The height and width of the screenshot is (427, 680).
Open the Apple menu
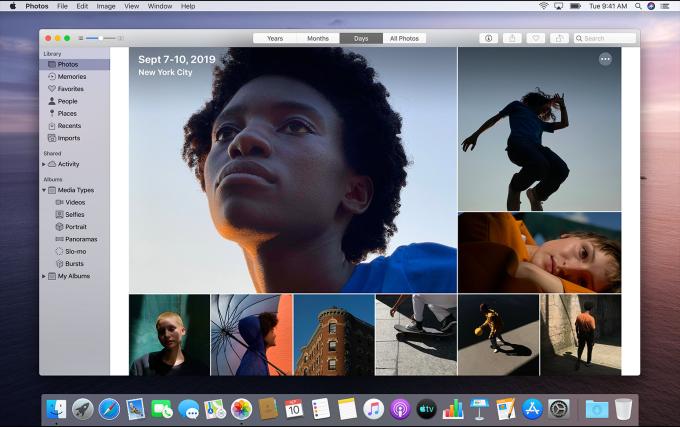point(13,6)
